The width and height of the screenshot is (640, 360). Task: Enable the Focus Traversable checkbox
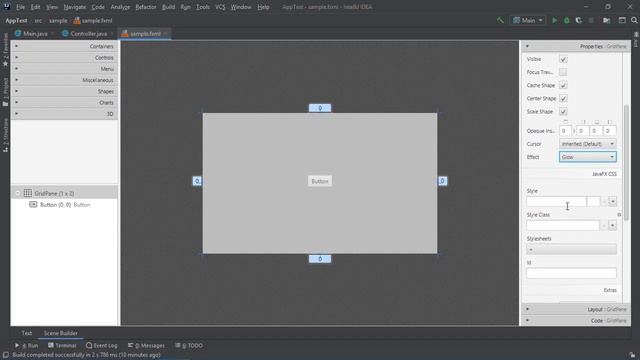coord(563,72)
